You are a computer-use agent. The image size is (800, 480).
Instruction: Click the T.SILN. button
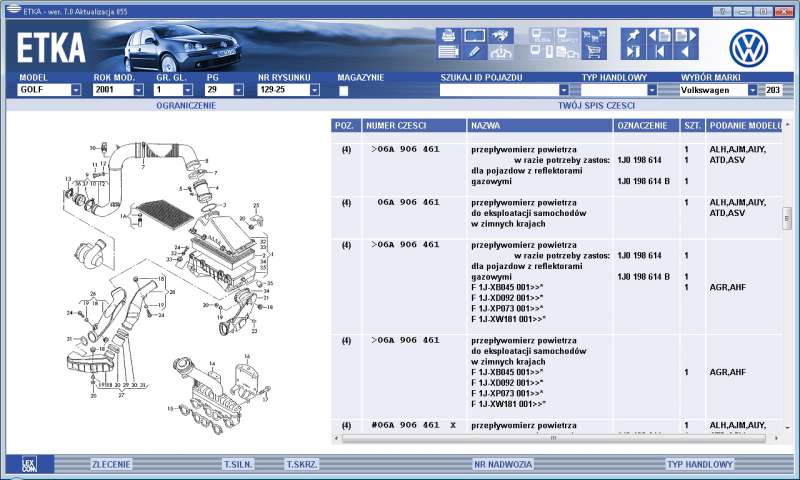coord(238,464)
